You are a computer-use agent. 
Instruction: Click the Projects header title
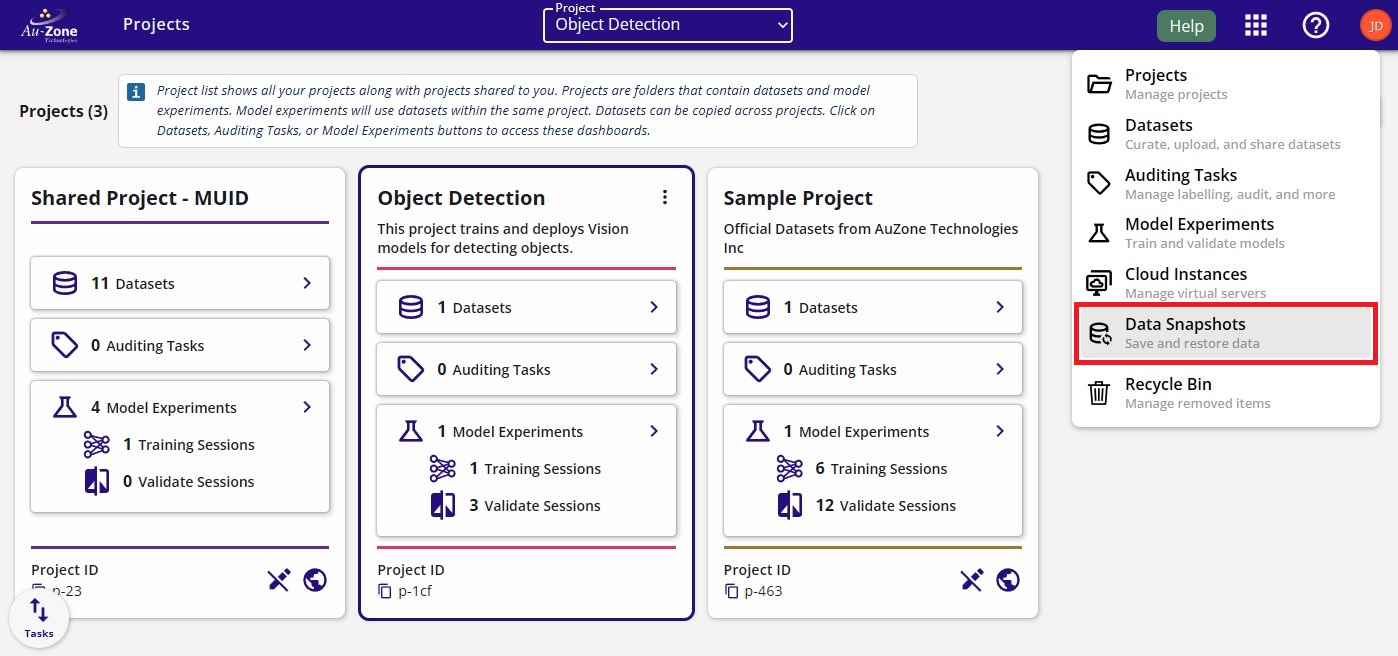pyautogui.click(x=156, y=25)
